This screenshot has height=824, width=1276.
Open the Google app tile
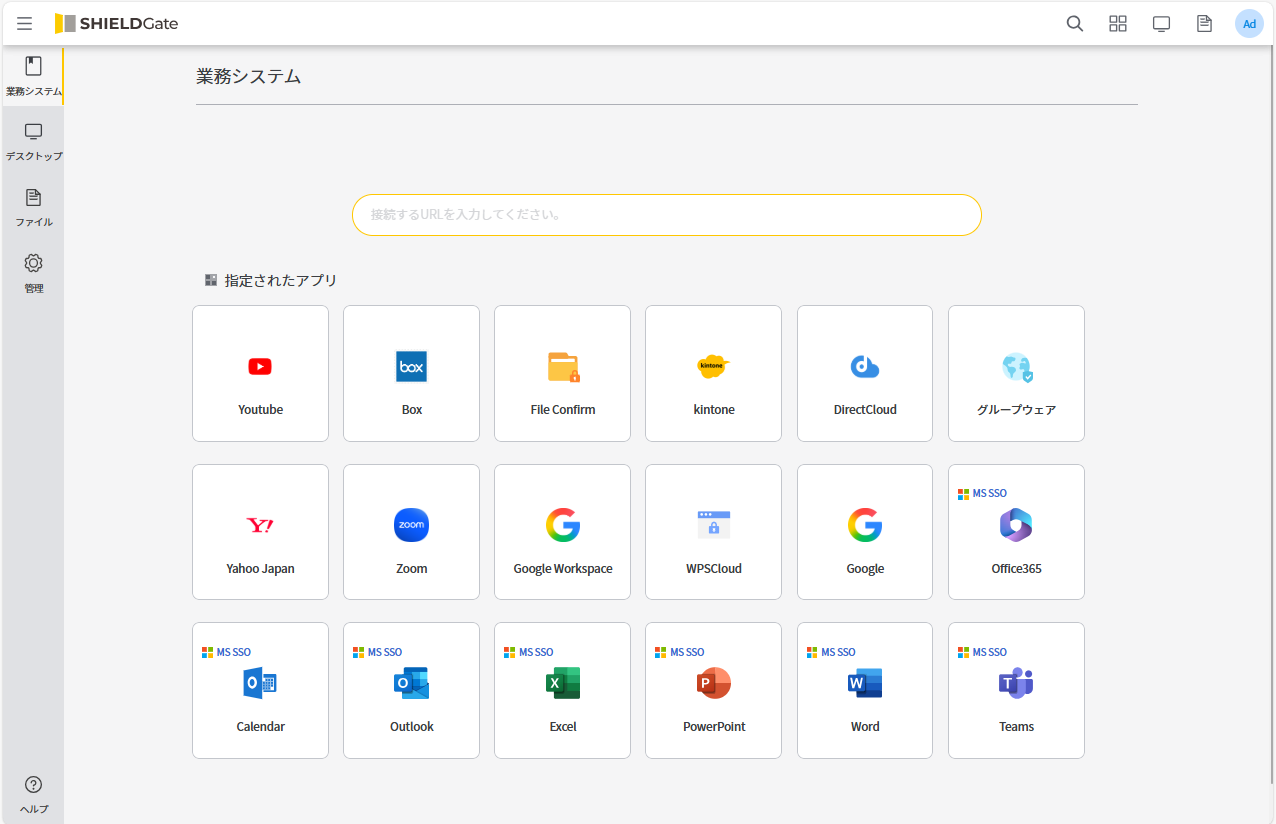click(x=865, y=532)
